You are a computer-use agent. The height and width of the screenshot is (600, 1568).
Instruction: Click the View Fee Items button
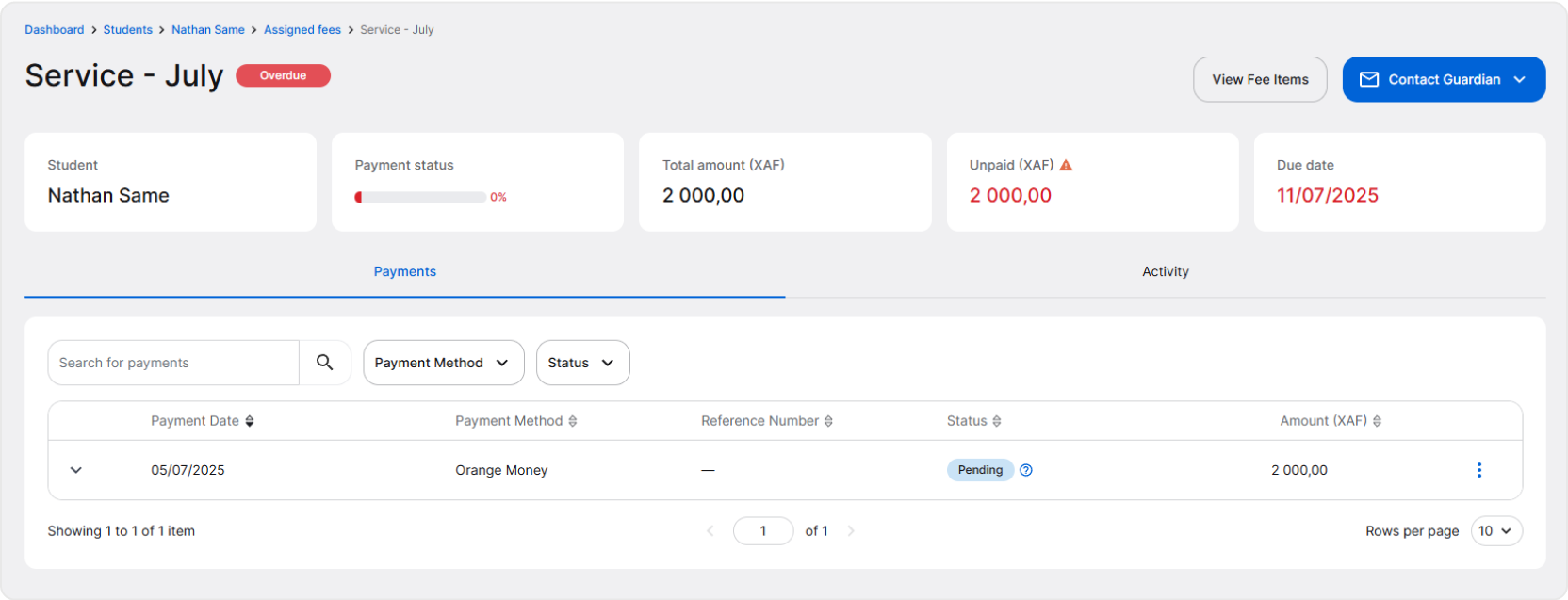(1260, 79)
